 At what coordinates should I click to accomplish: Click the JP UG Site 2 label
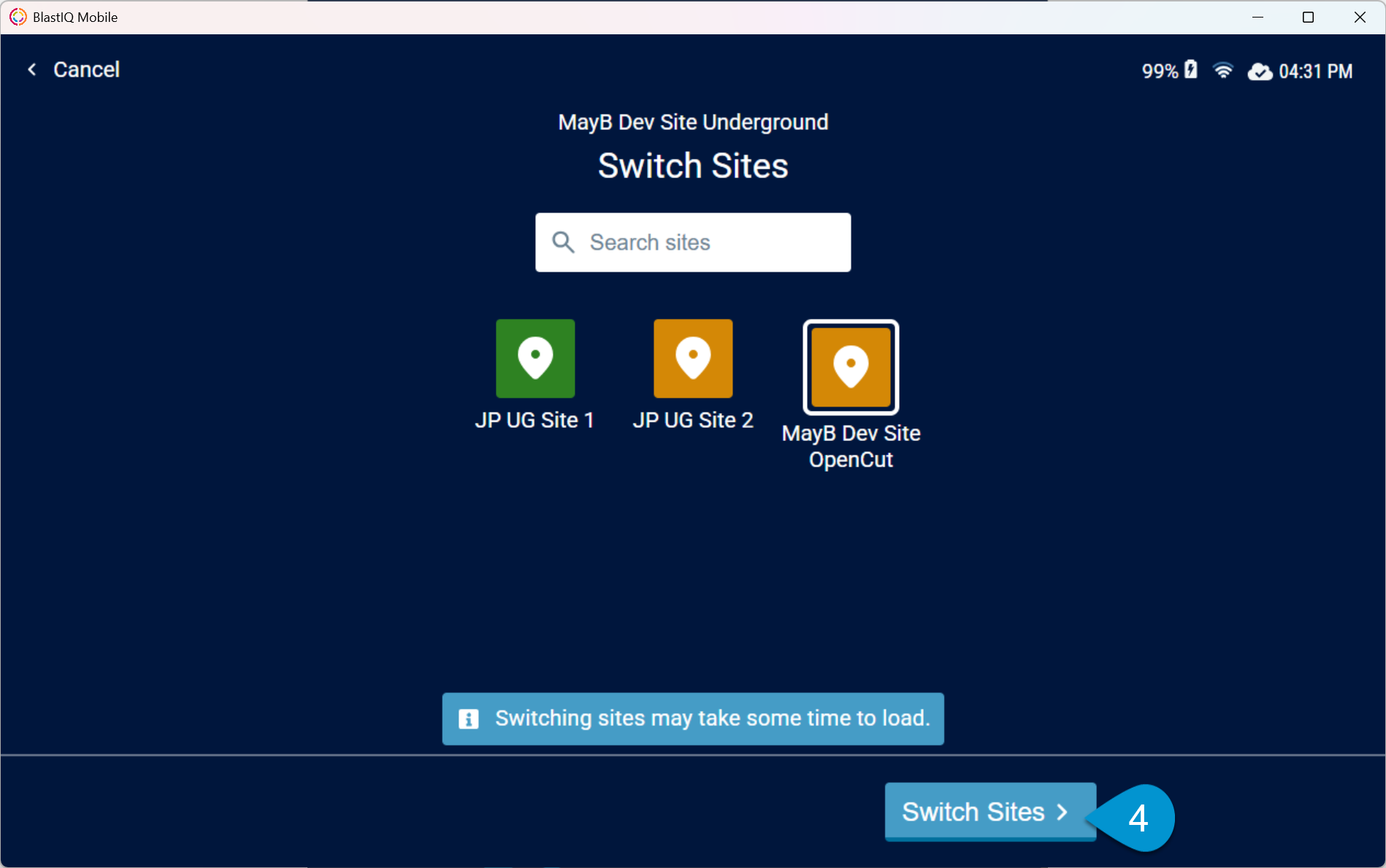pyautogui.click(x=693, y=420)
